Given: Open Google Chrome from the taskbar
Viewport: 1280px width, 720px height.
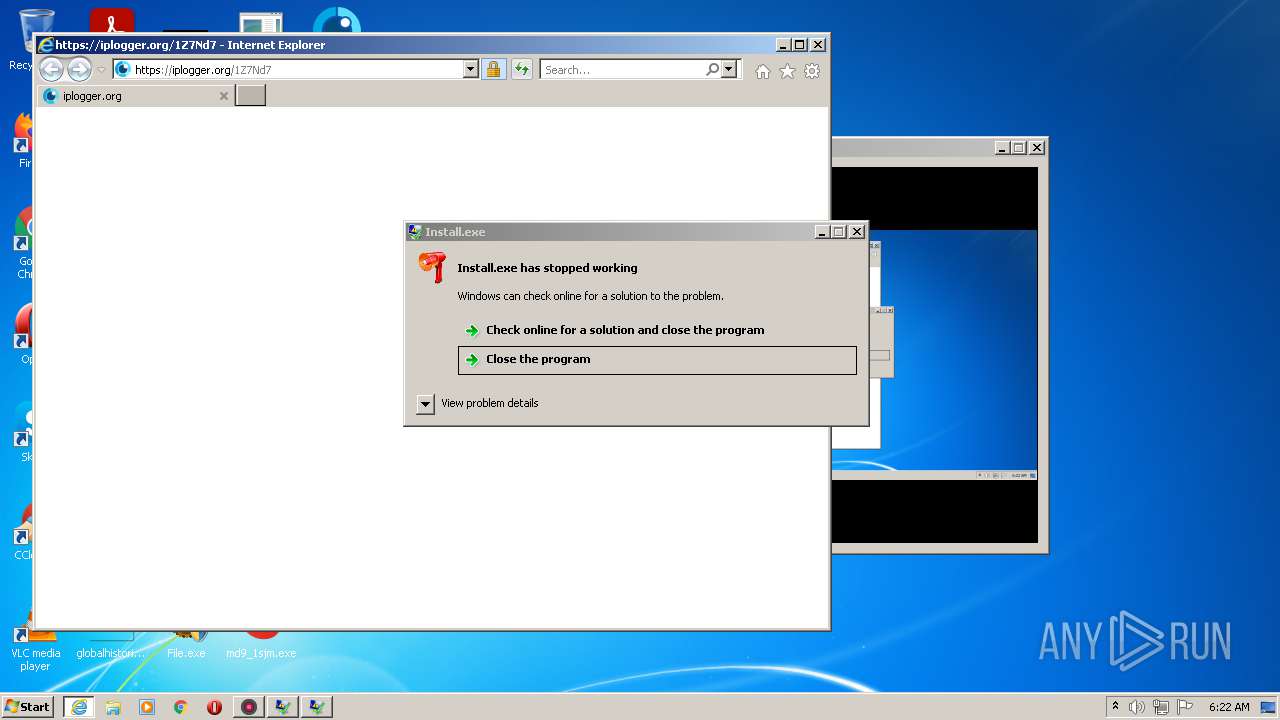Looking at the screenshot, I should pos(181,706).
